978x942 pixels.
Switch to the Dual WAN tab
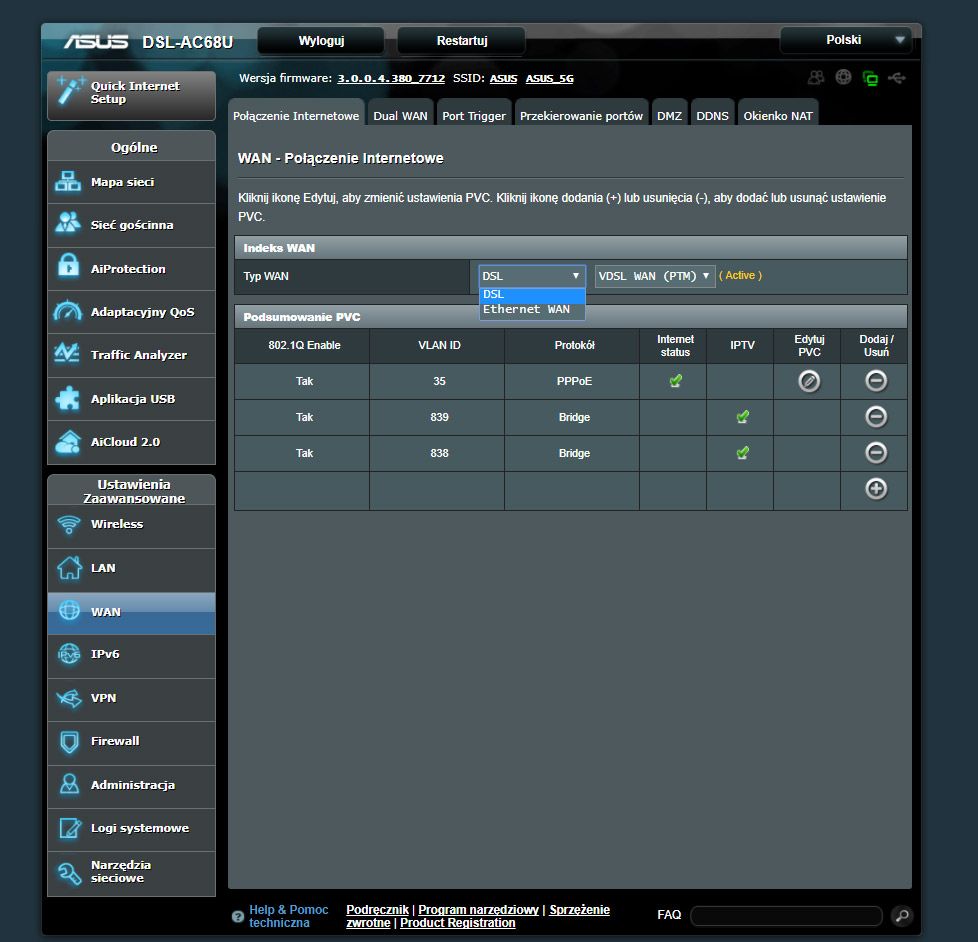click(x=400, y=116)
